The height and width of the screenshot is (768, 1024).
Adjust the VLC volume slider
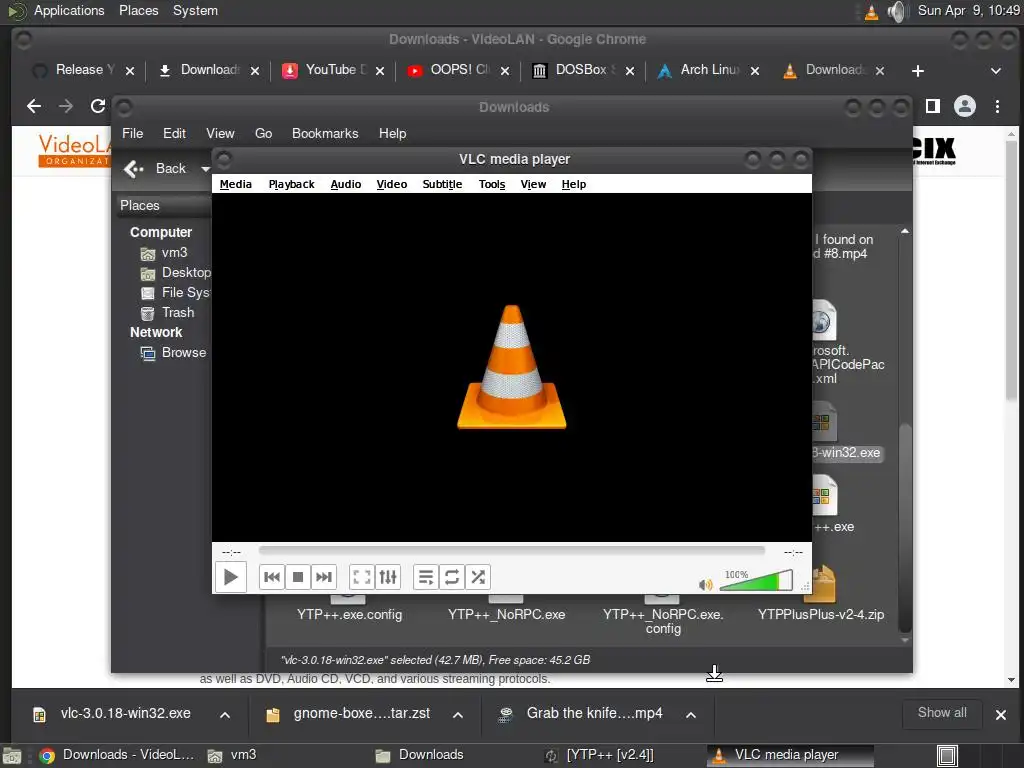756,580
